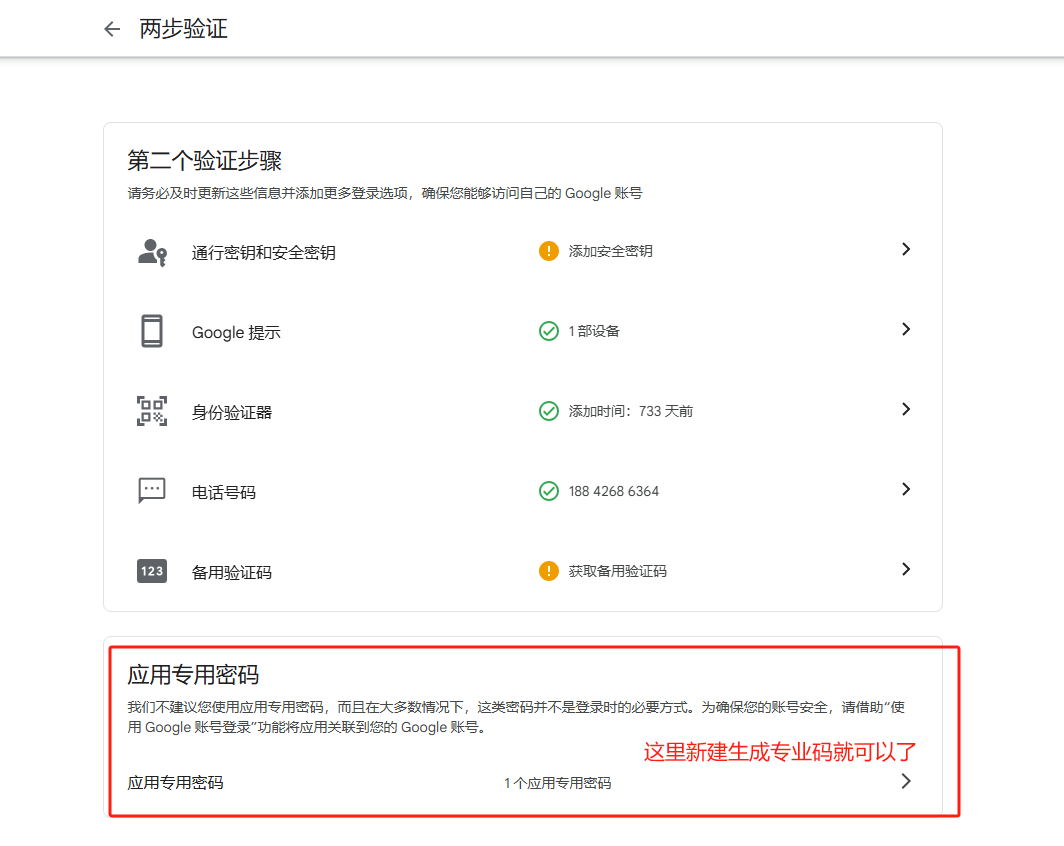Click the 备用验证码 123 icon
The height and width of the screenshot is (846, 1064).
coord(151,570)
